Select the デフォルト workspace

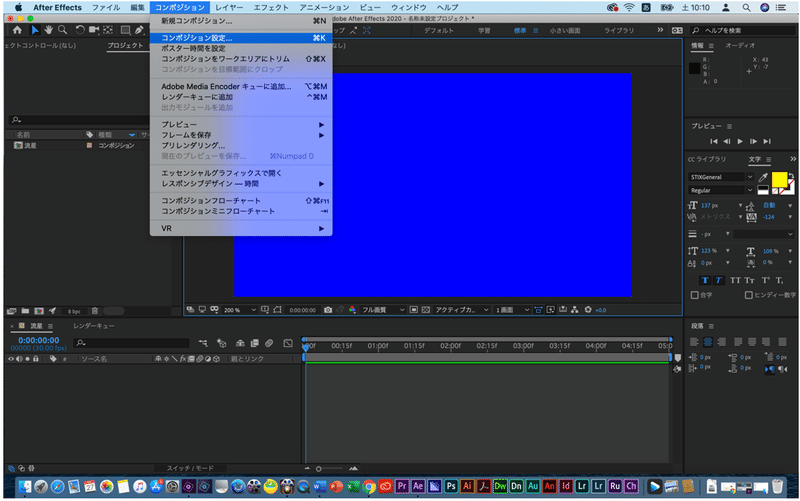pos(439,31)
